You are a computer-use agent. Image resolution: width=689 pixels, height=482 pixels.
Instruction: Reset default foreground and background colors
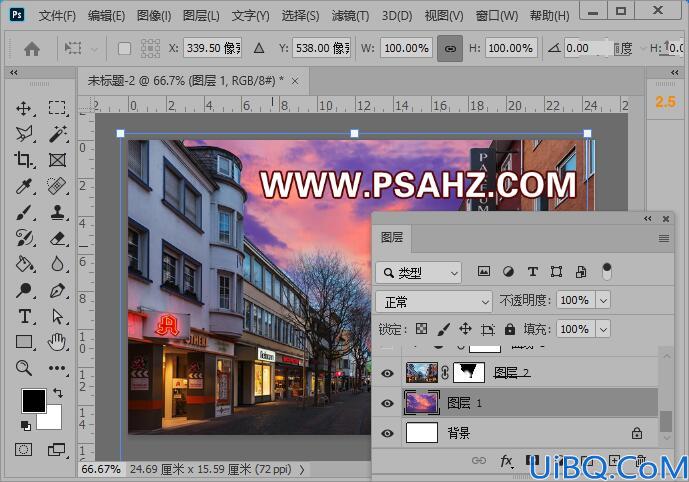[x=25, y=425]
